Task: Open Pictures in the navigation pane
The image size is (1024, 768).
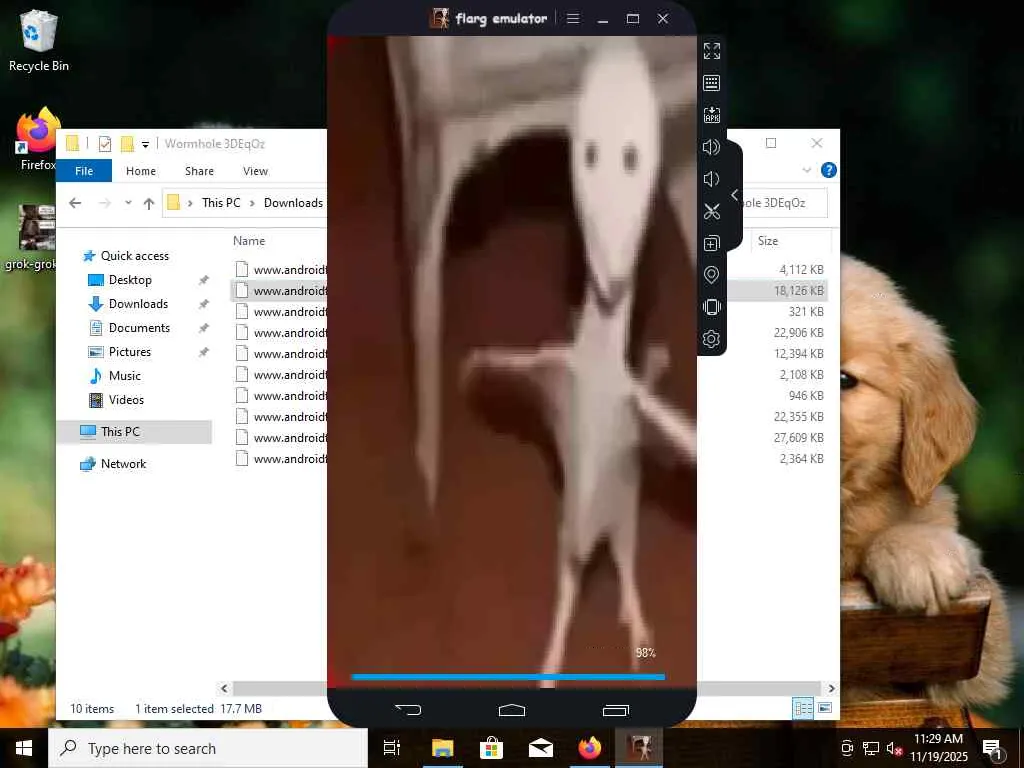Action: click(129, 352)
